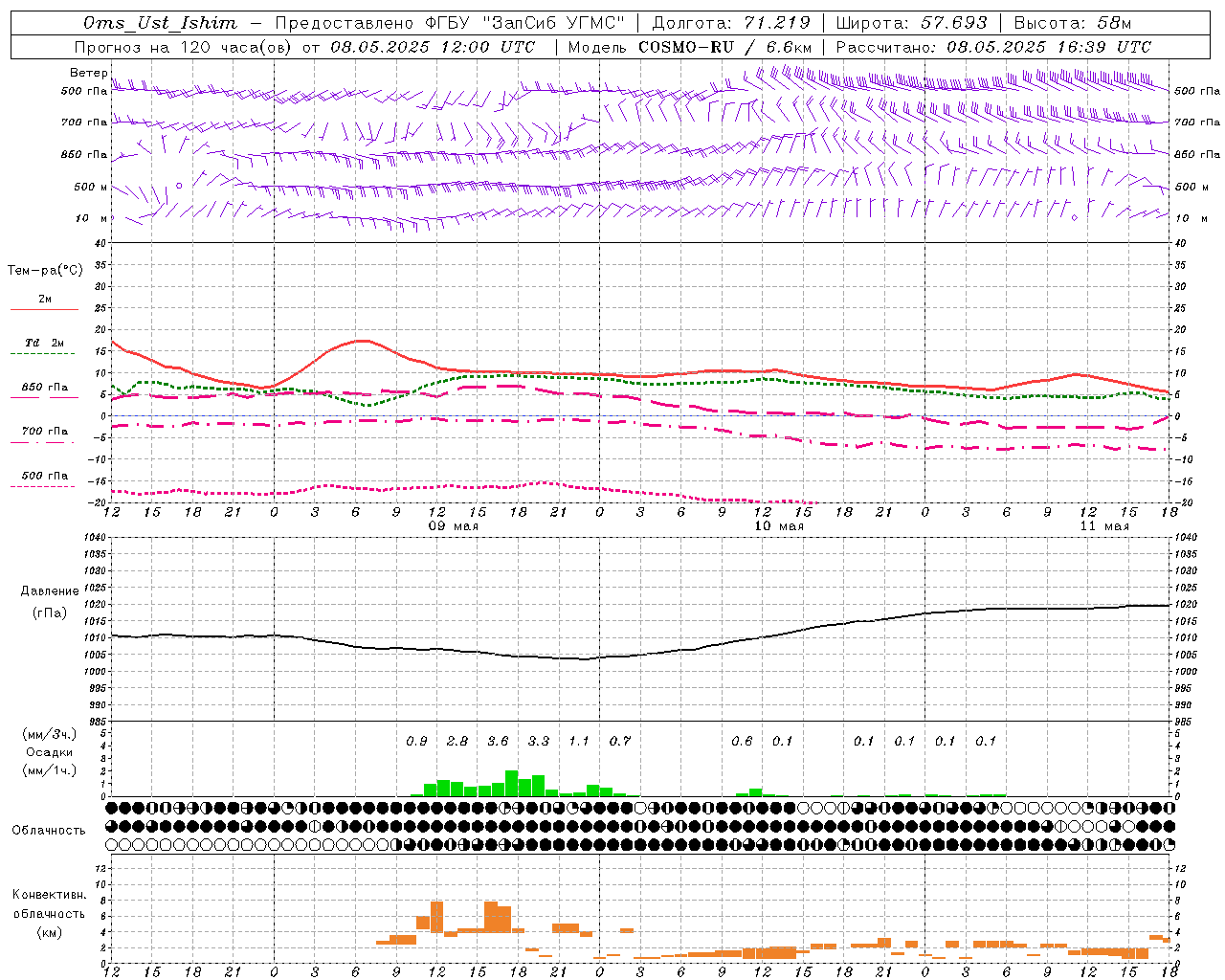The width and height of the screenshot is (1225, 980).
Task: Click the "Td 2м" dew point legend label
Action: [x=44, y=343]
